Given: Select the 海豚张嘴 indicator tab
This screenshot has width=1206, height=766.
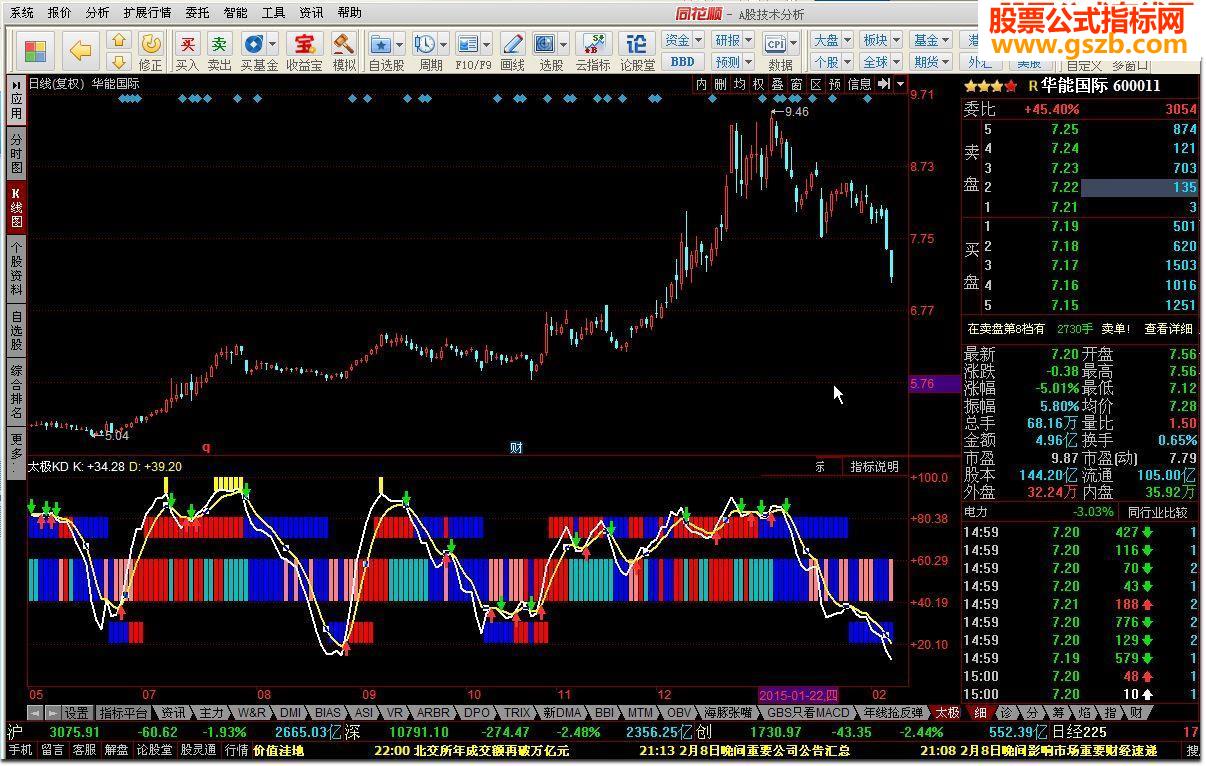Looking at the screenshot, I should coord(727,713).
